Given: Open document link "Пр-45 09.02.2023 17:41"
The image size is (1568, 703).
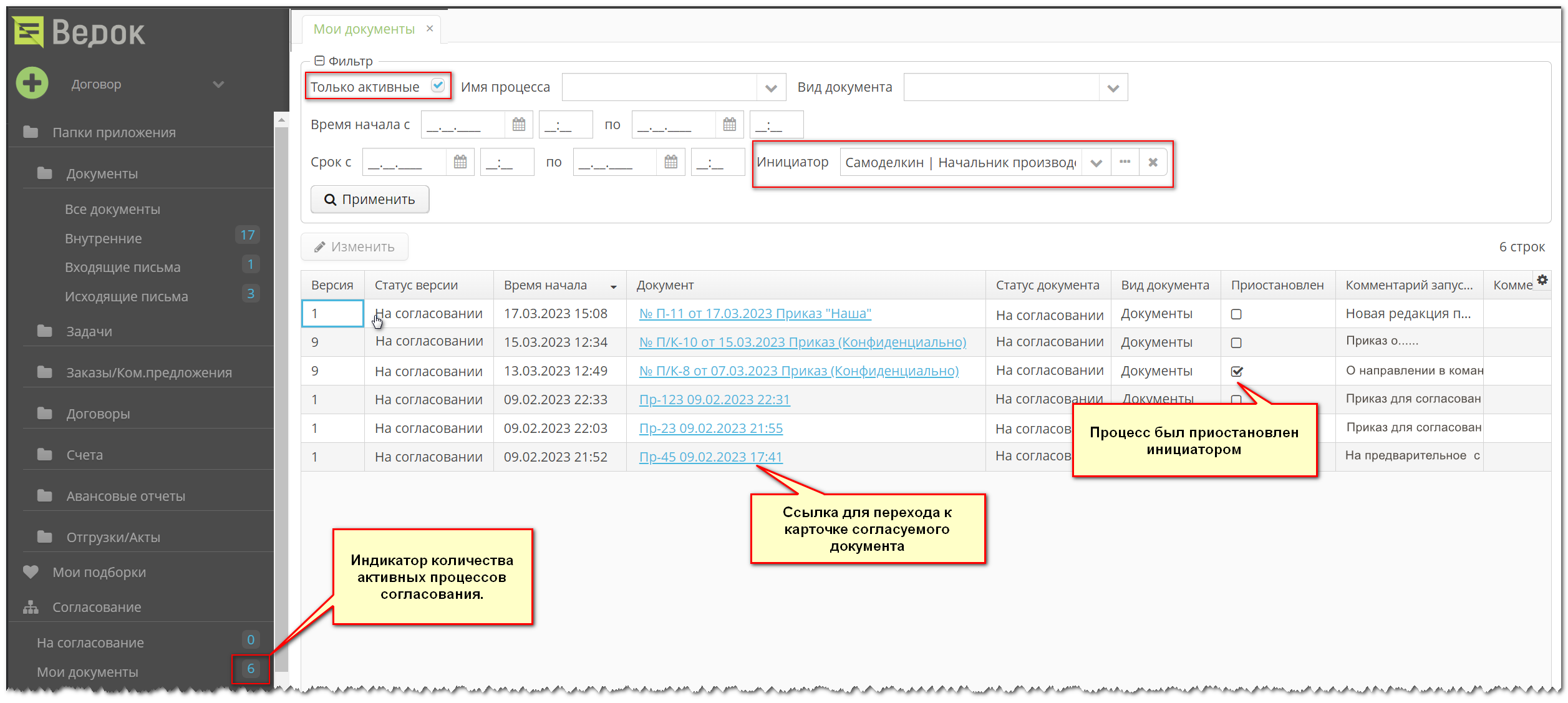Looking at the screenshot, I should coord(711,456).
